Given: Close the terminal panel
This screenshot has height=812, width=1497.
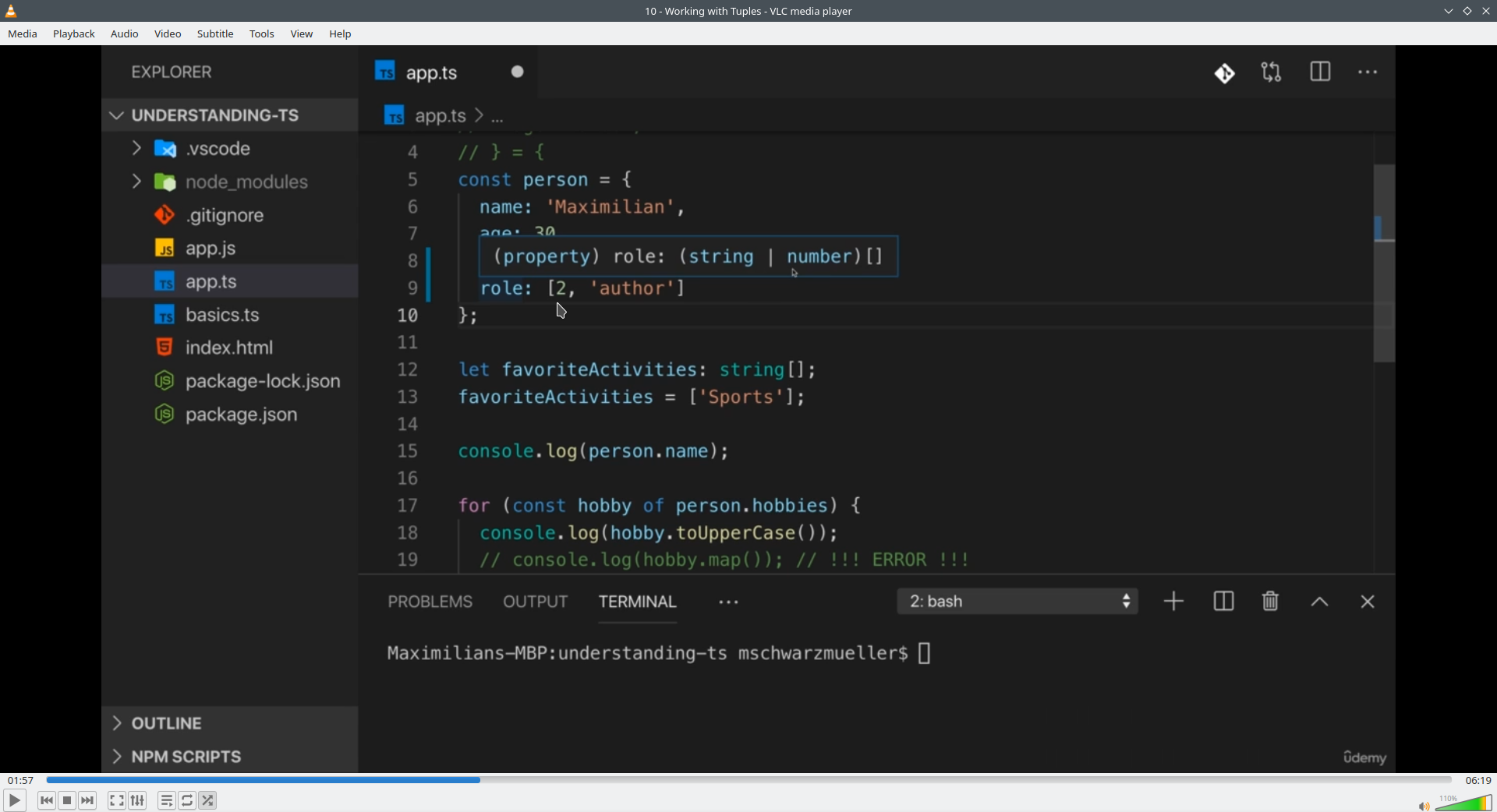Looking at the screenshot, I should click(x=1368, y=602).
